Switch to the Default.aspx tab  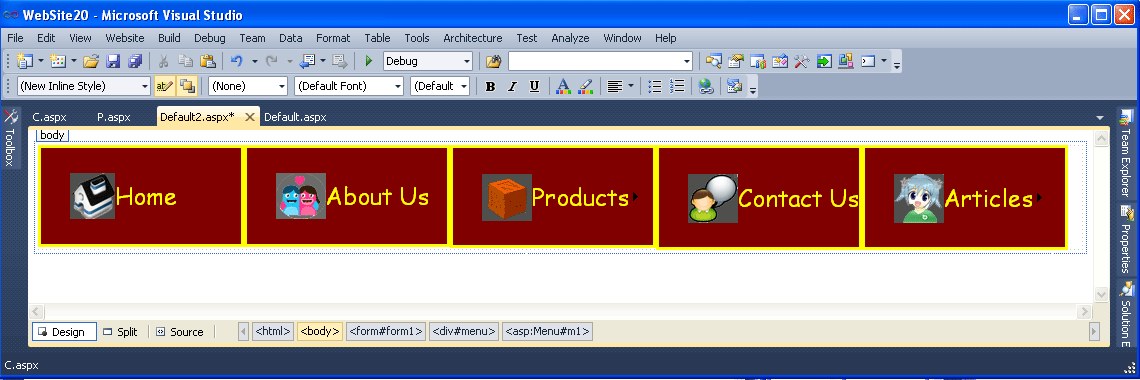(295, 117)
